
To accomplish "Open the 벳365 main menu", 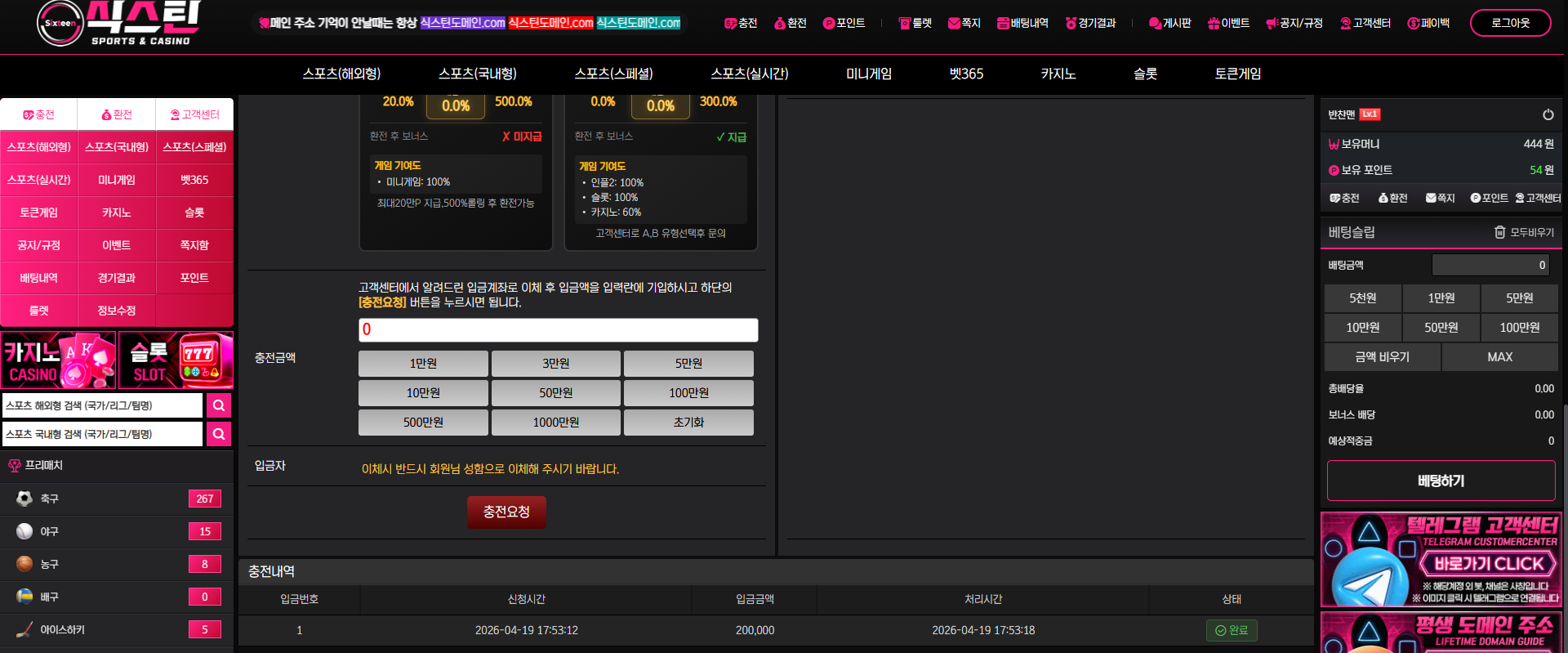I will click(x=966, y=74).
